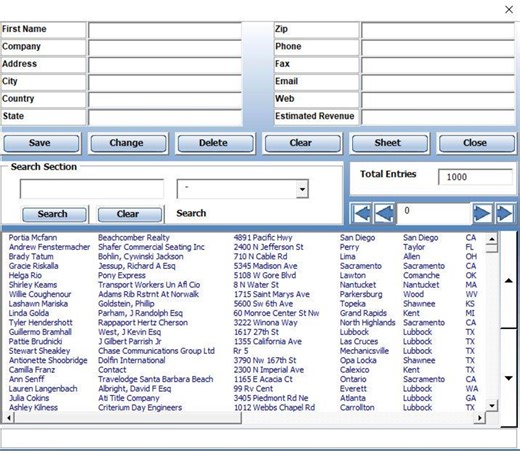This screenshot has width=520, height=451.
Task: Focus the City input field
Action: [165, 83]
